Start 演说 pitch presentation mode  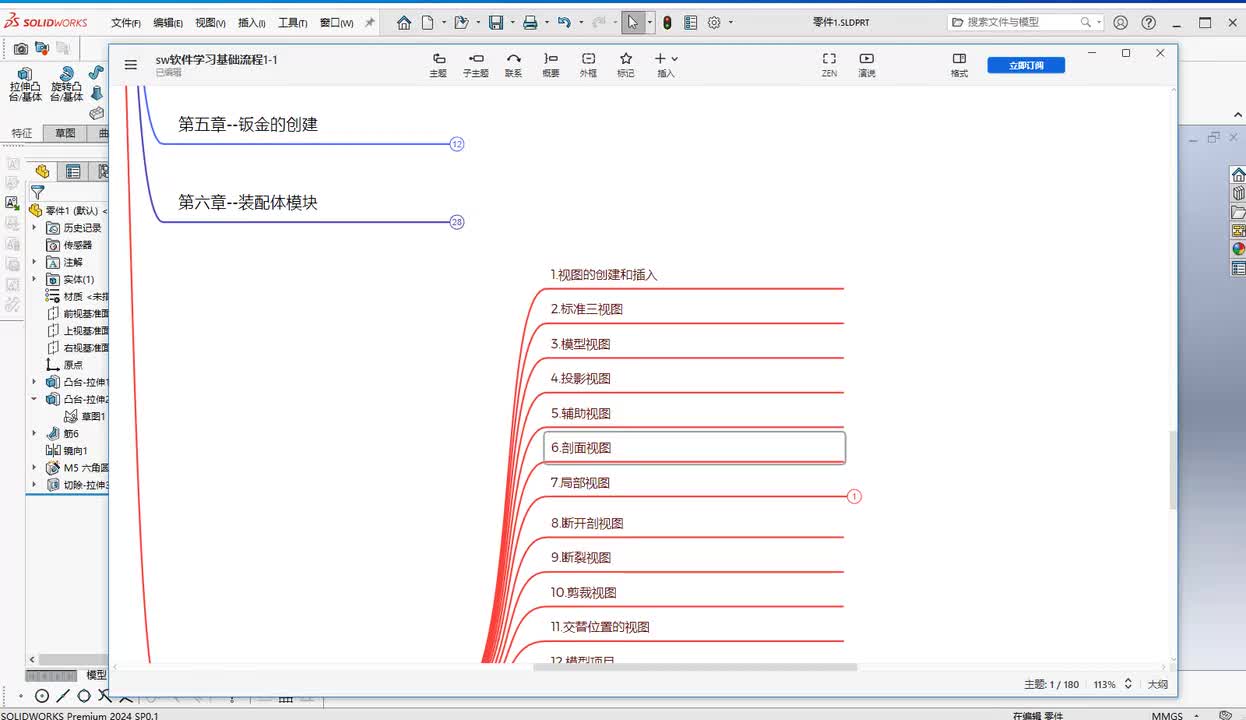[x=867, y=65]
